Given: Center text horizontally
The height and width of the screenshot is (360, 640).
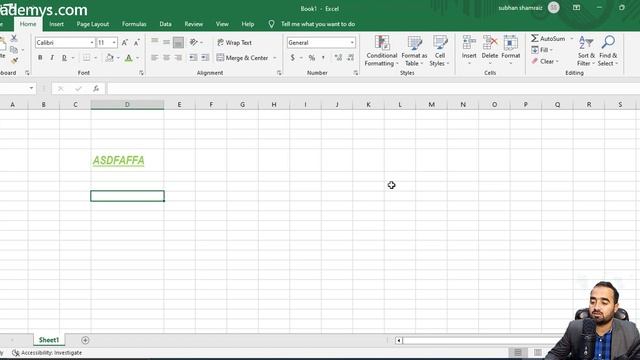Looking at the screenshot, I should (x=167, y=58).
